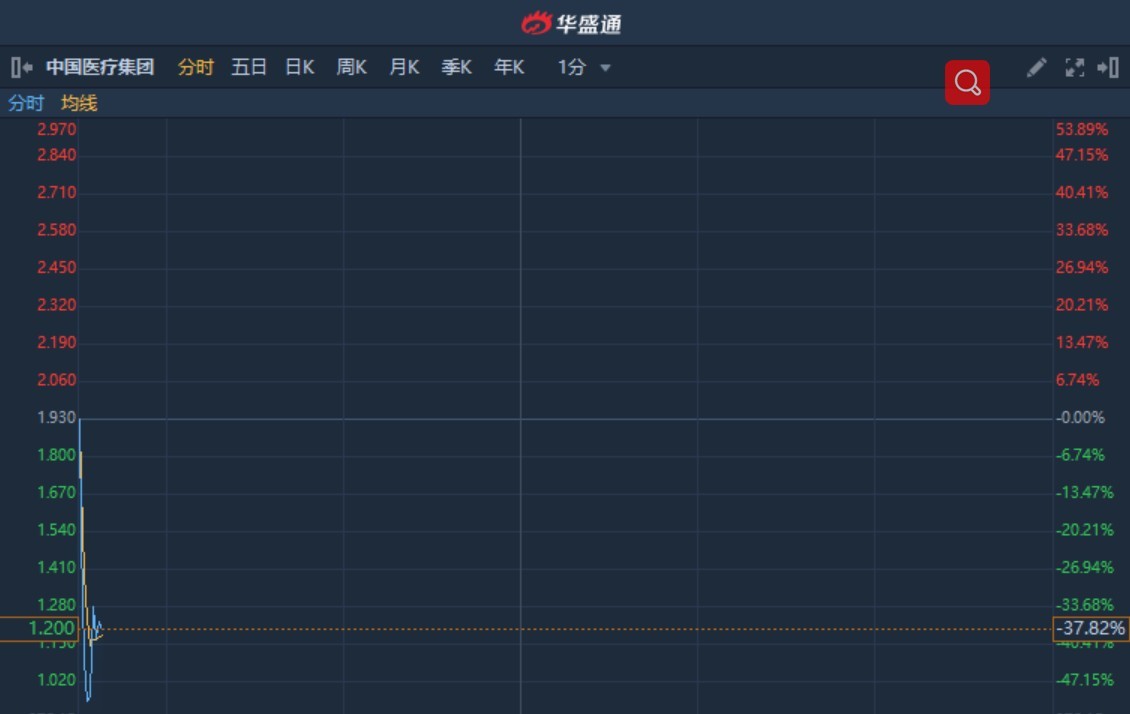Click the -0.00% axis label

[x=1080, y=418]
